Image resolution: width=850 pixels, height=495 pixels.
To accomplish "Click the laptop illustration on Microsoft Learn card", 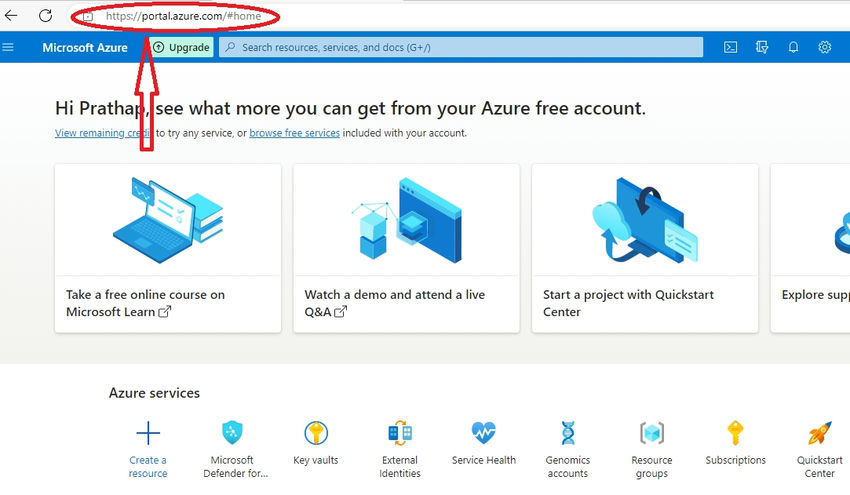I will (x=168, y=220).
